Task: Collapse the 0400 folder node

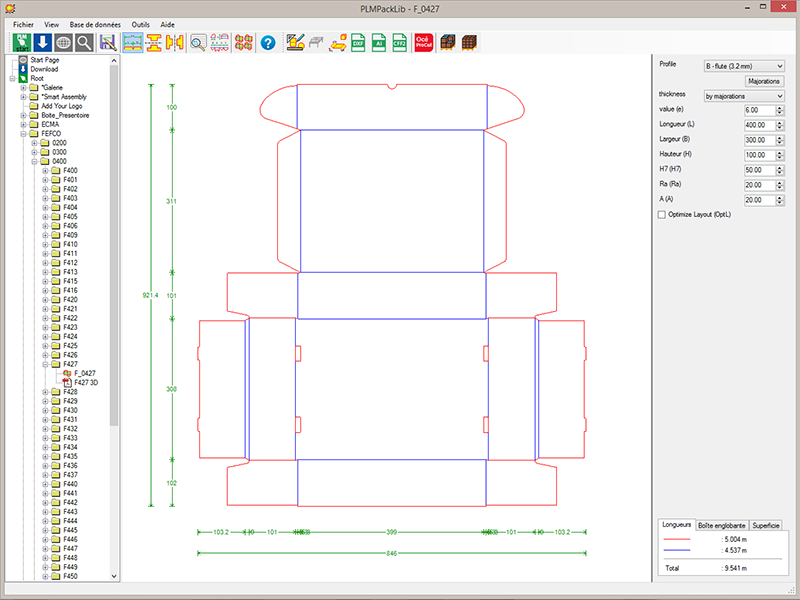Action: point(33,161)
